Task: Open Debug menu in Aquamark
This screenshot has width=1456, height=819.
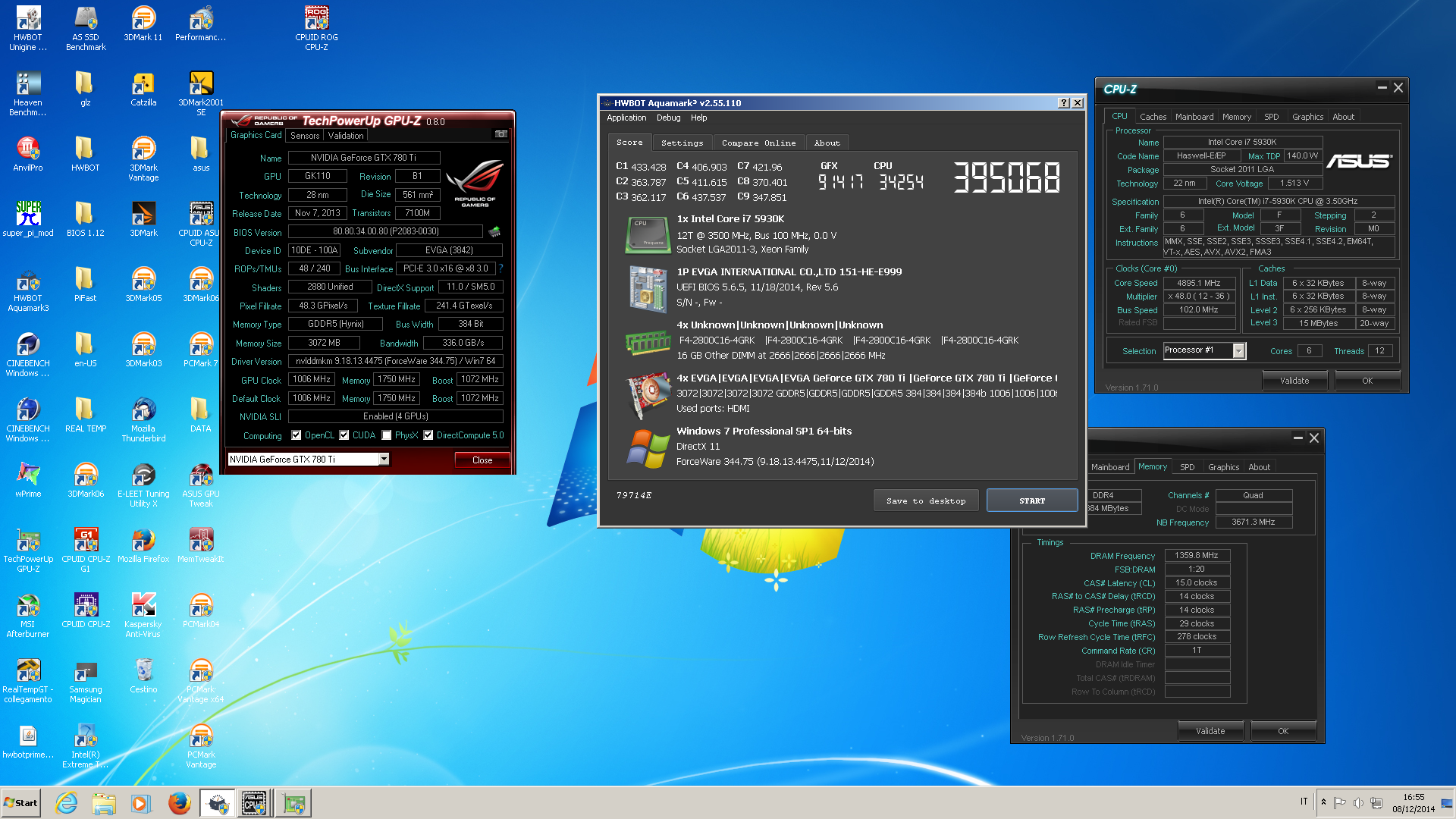Action: (x=668, y=118)
